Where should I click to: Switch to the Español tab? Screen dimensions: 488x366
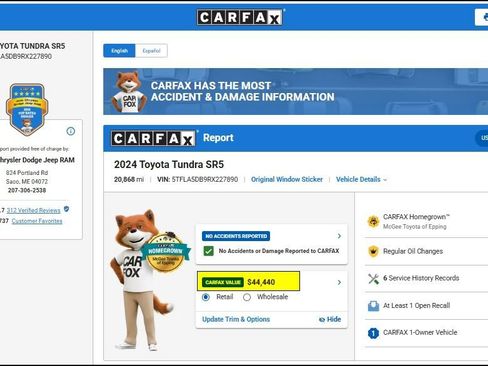(x=151, y=51)
